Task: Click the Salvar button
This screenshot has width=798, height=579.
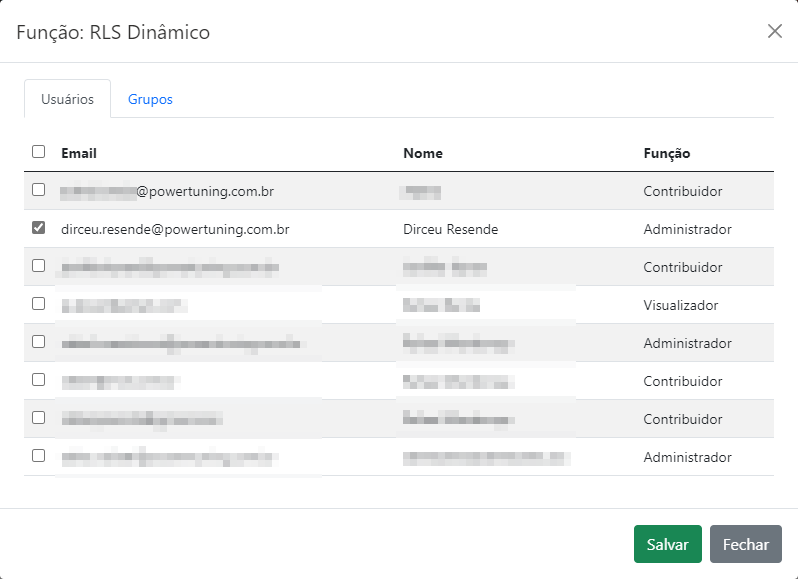Action: pyautogui.click(x=667, y=544)
